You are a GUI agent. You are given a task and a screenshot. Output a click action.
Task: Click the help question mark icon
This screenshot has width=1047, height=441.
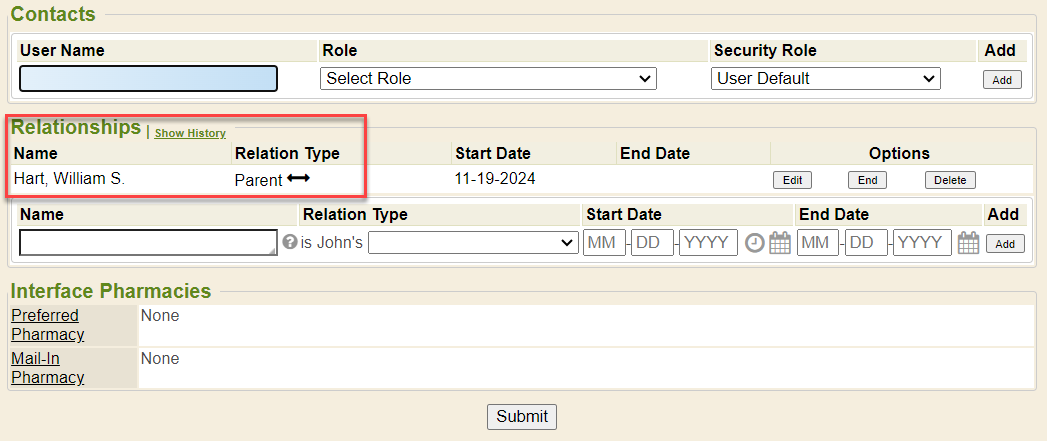(290, 242)
